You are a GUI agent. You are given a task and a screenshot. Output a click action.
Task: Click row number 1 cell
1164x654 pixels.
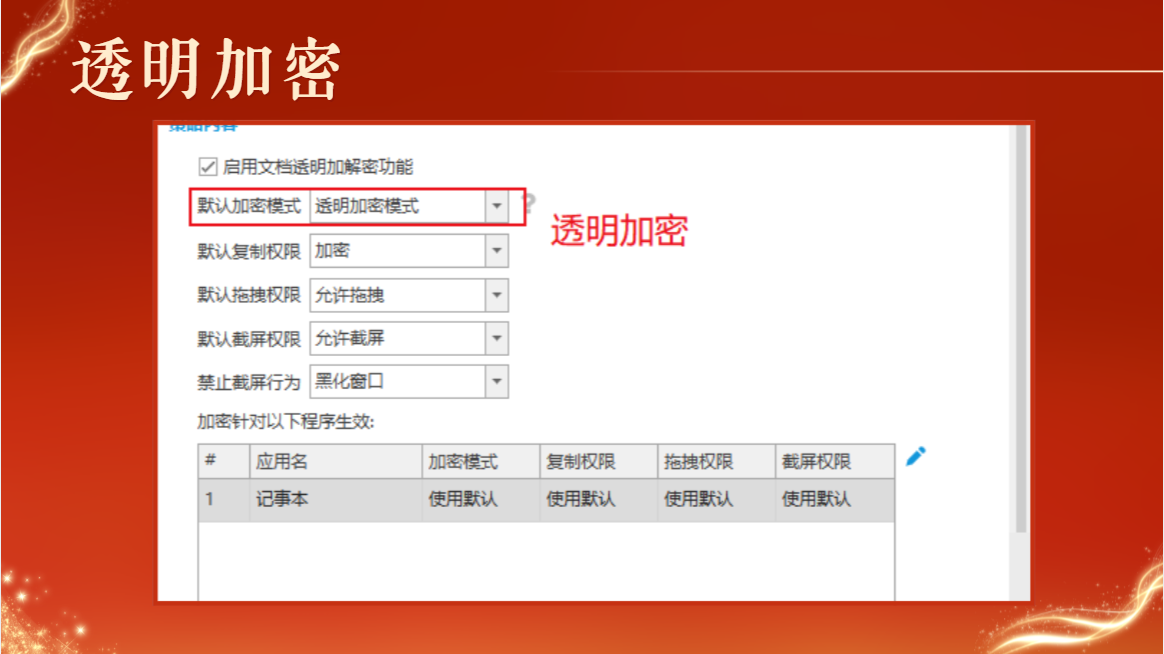(x=223, y=500)
